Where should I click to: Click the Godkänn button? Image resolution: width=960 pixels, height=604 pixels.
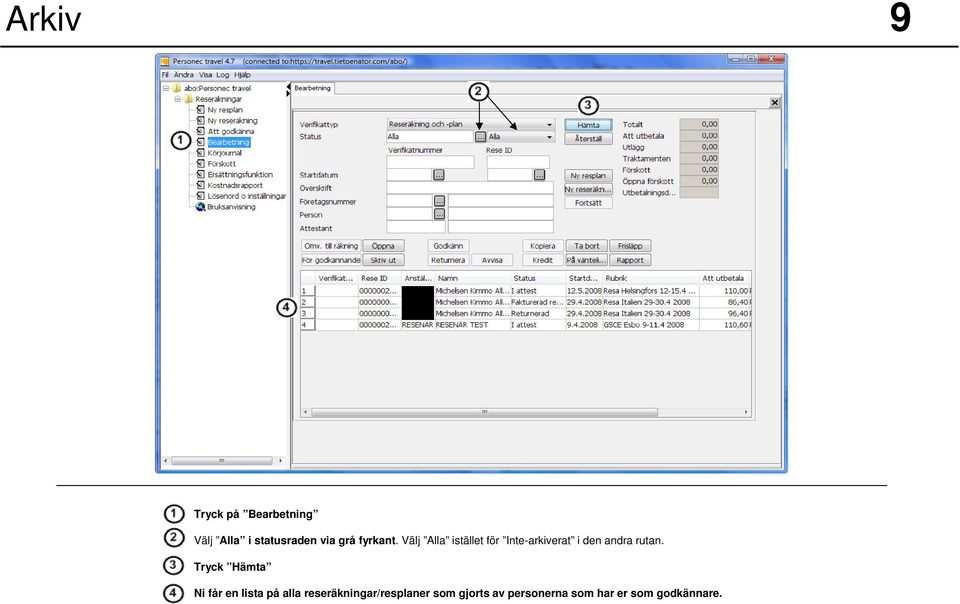coord(448,246)
